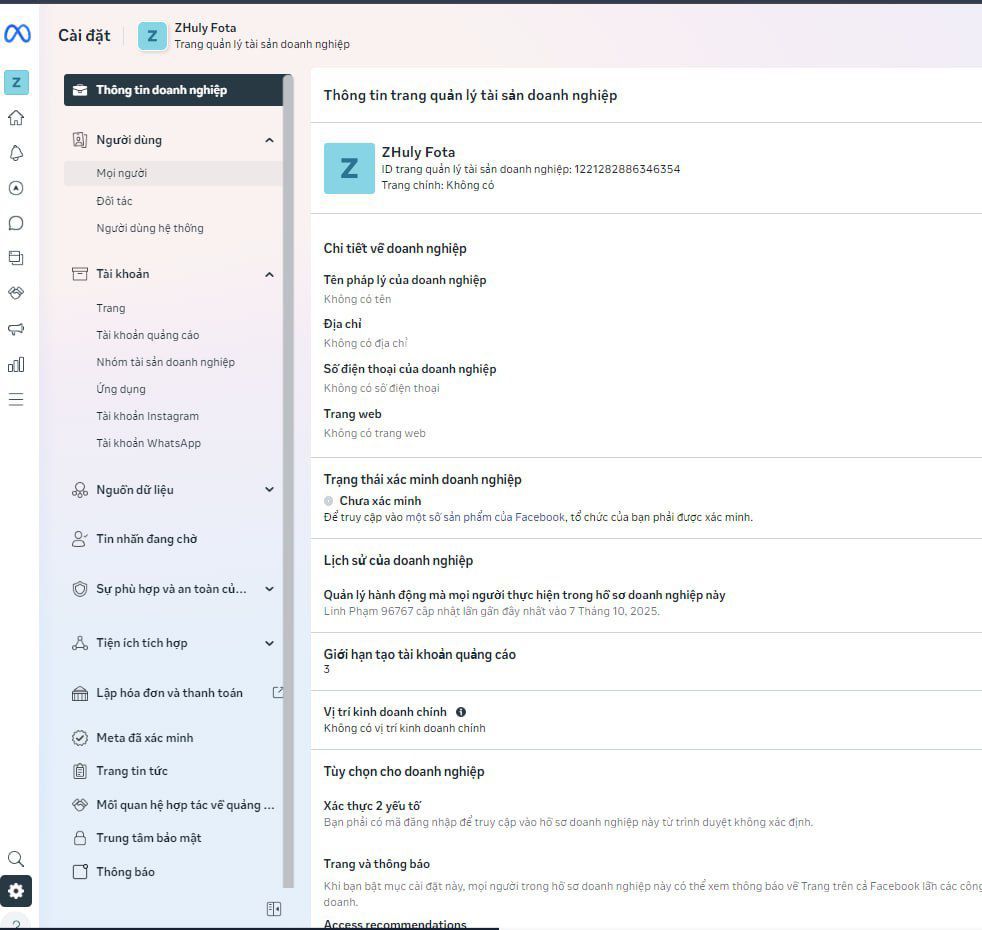Open the Z business account avatar in left rail
Screen dimensions: 982x930
(16, 83)
